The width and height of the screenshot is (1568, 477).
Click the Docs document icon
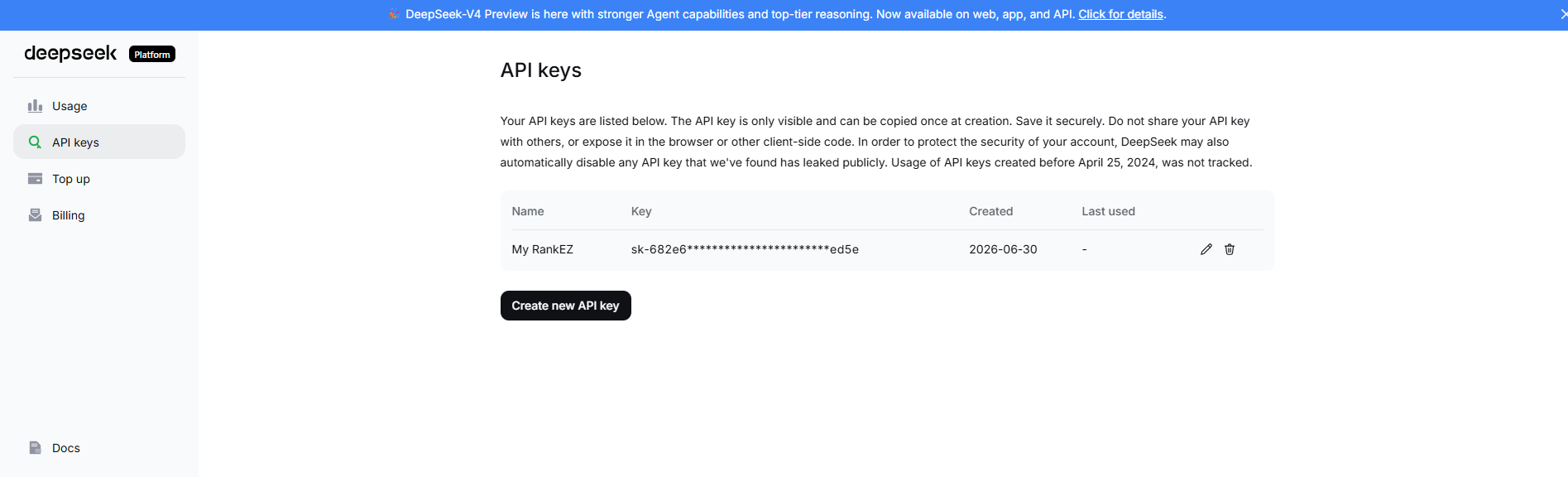[35, 448]
